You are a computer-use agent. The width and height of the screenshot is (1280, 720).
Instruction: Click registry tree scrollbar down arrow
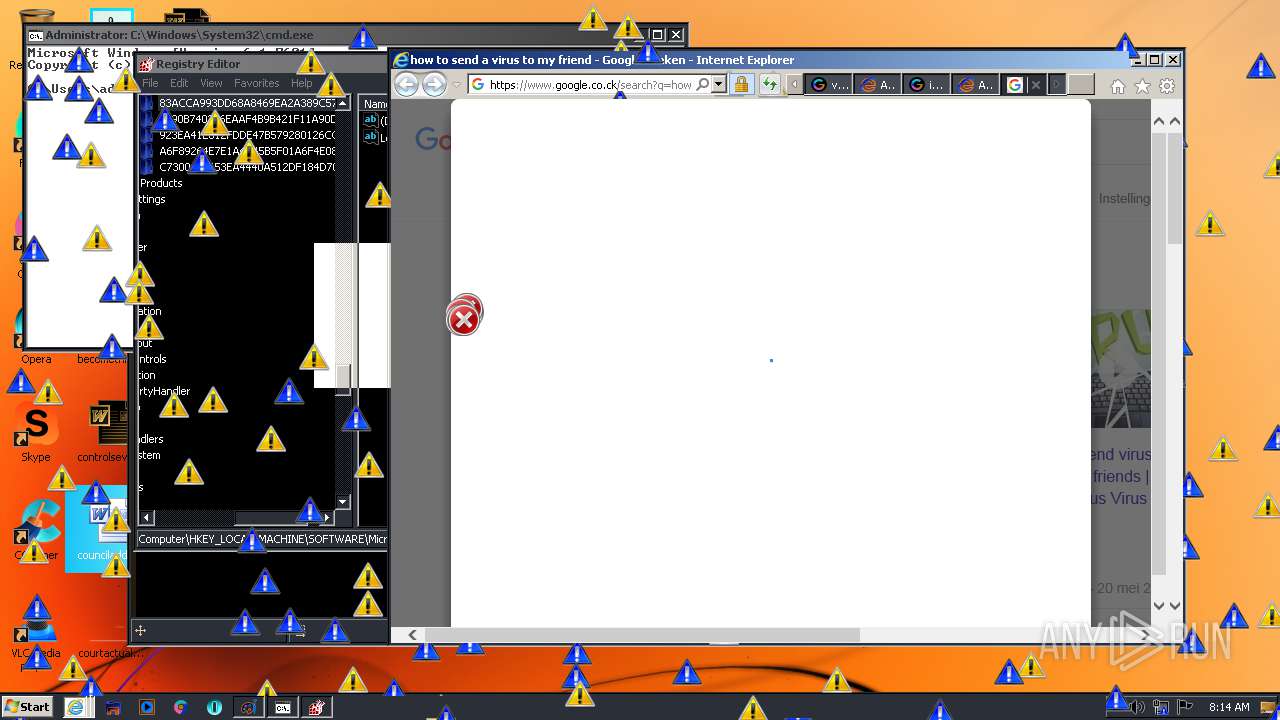[343, 502]
